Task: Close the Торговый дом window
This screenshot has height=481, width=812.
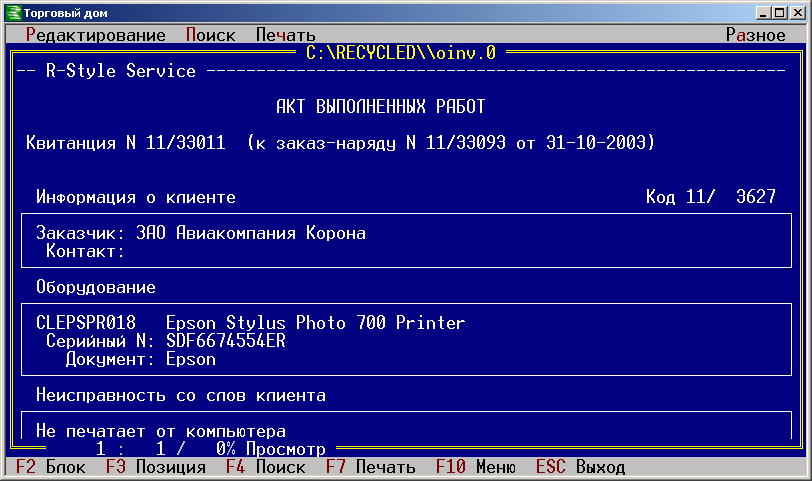Action: (x=797, y=13)
